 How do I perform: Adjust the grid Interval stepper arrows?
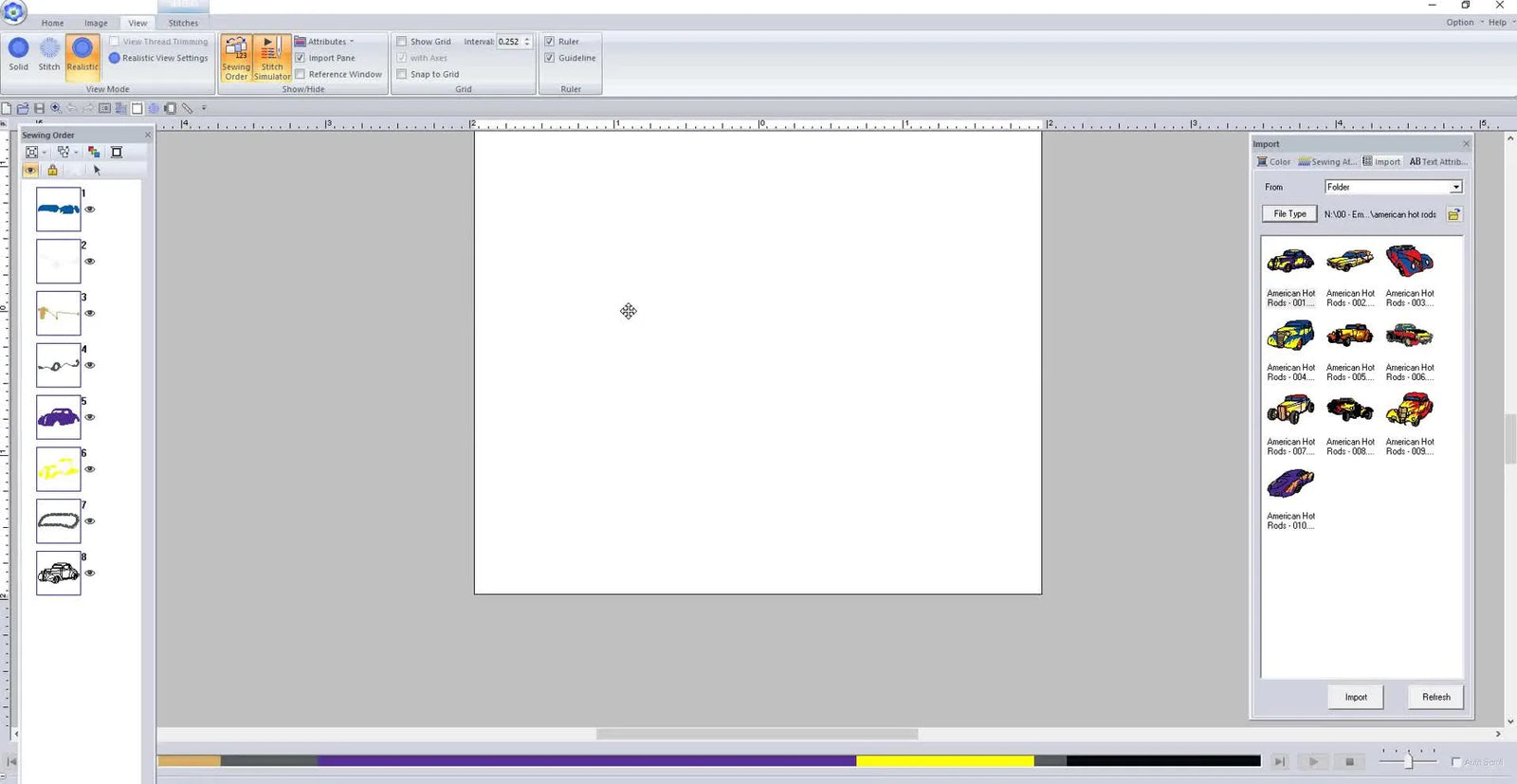(x=527, y=42)
